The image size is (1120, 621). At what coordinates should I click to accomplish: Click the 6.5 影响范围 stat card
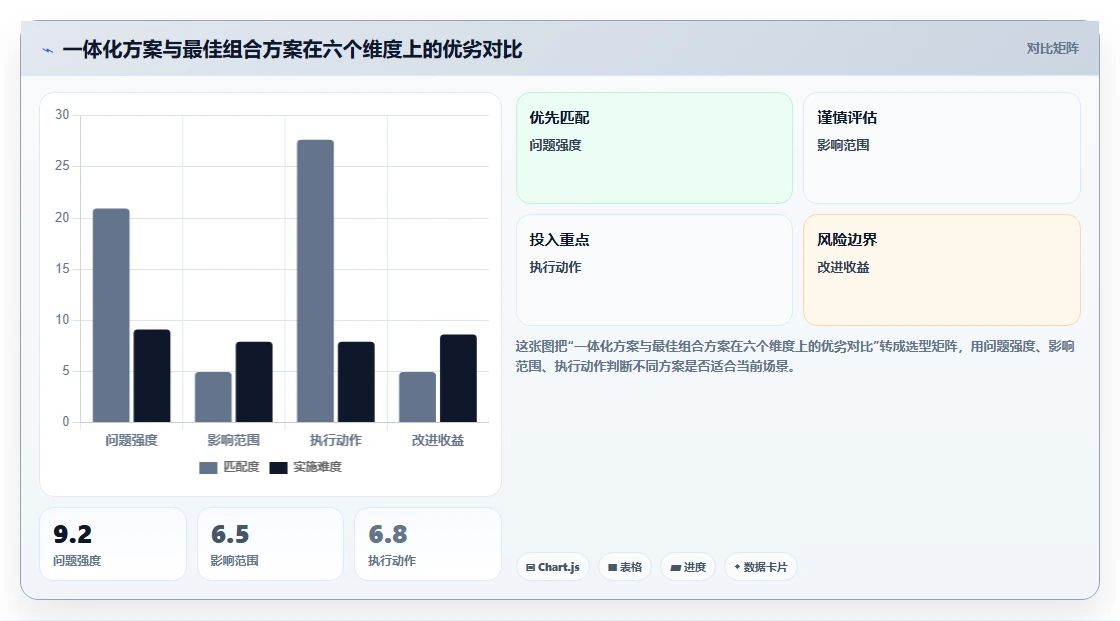coord(270,544)
